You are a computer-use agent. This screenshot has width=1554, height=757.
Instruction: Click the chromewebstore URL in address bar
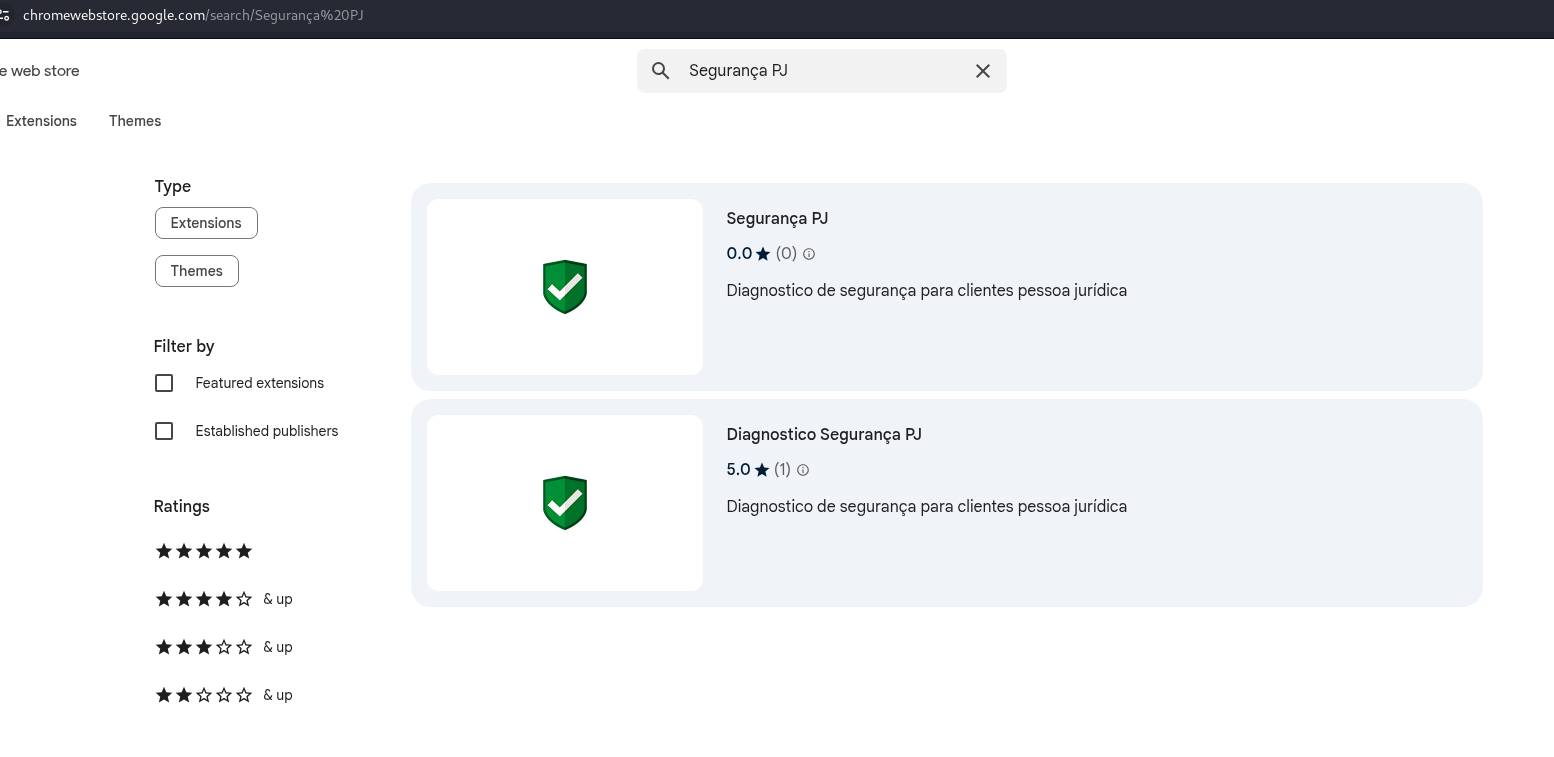[x=193, y=15]
